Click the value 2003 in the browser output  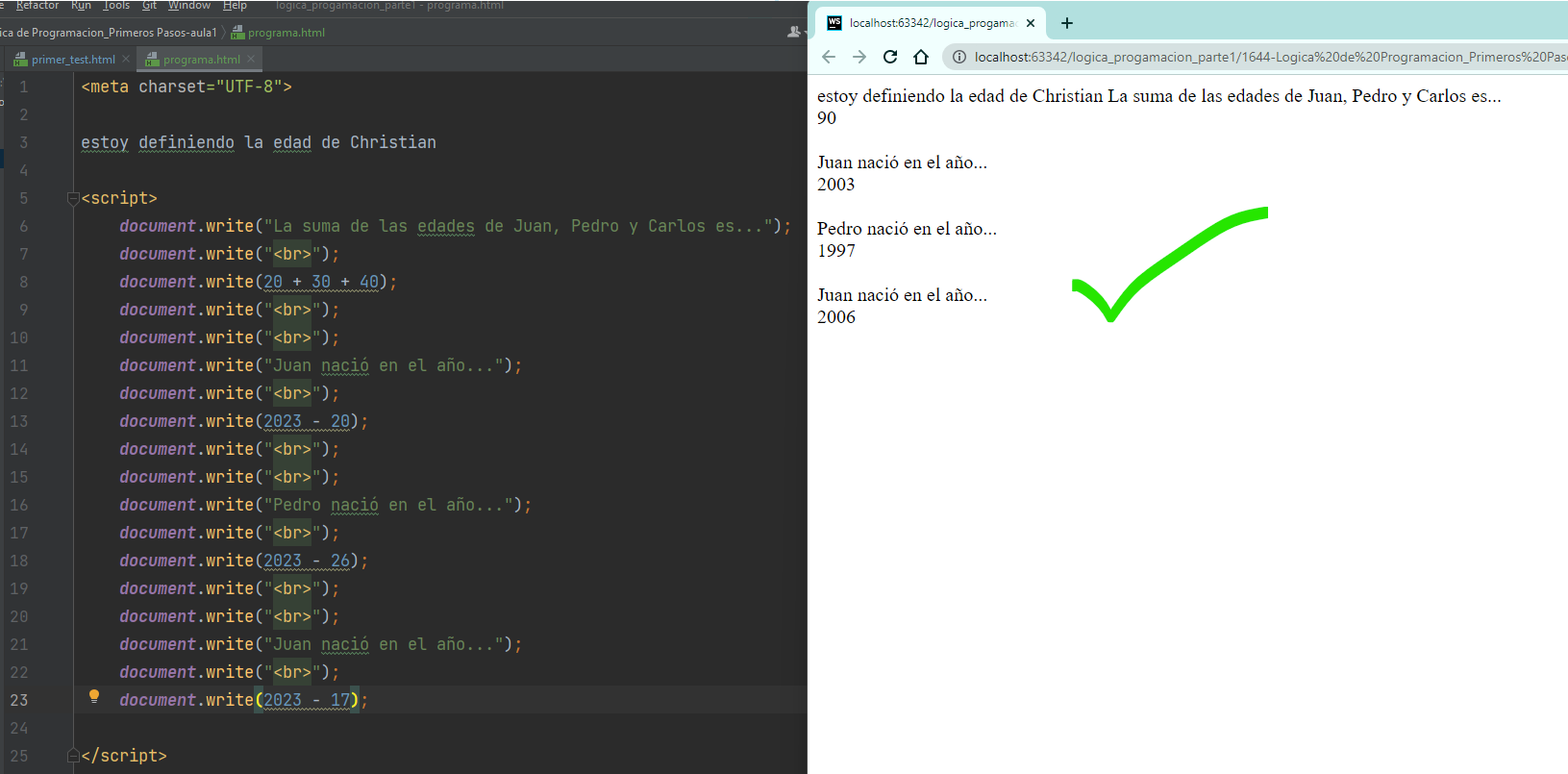(836, 185)
